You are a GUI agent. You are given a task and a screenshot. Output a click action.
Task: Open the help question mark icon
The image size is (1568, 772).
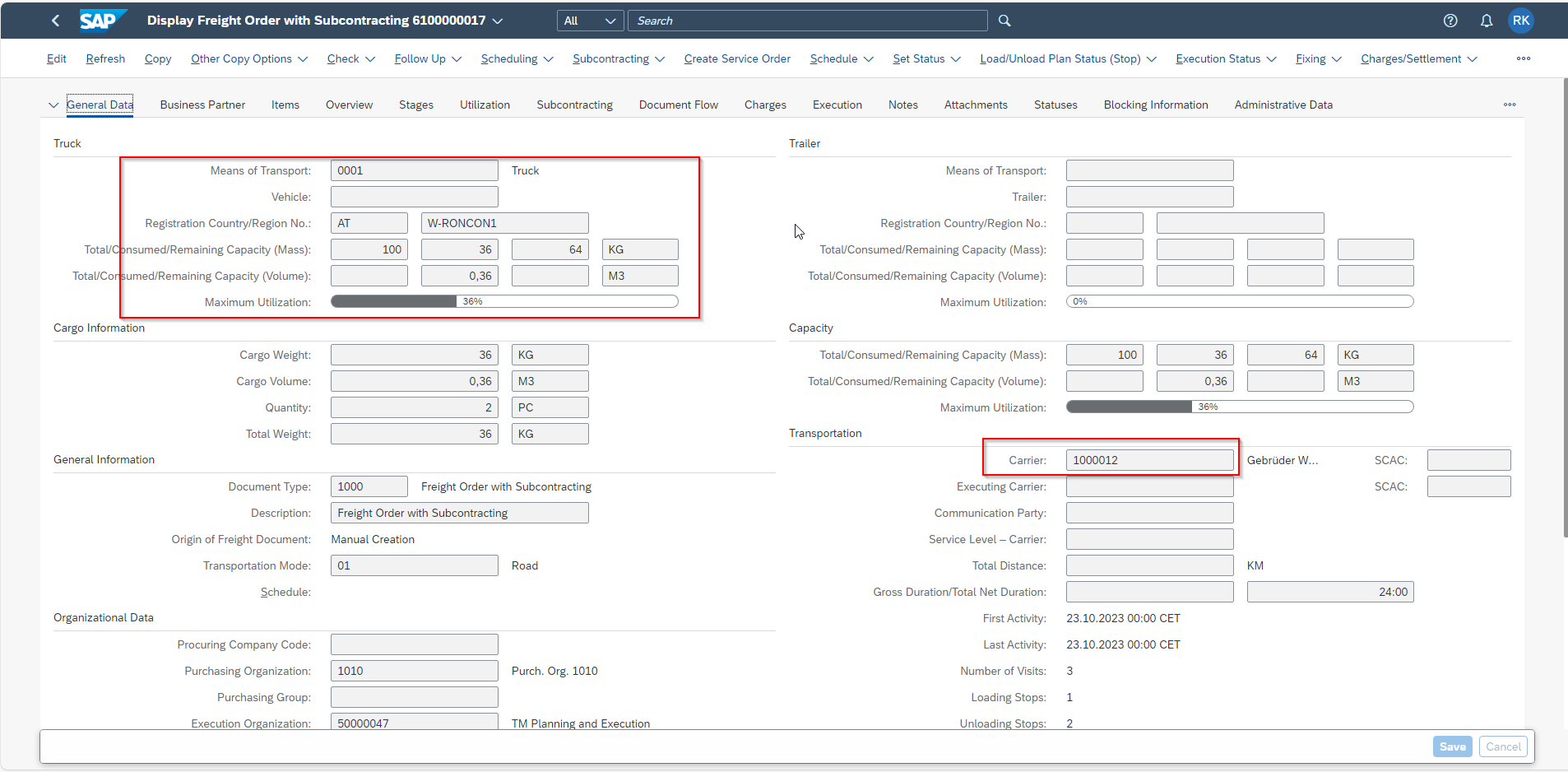click(1450, 21)
